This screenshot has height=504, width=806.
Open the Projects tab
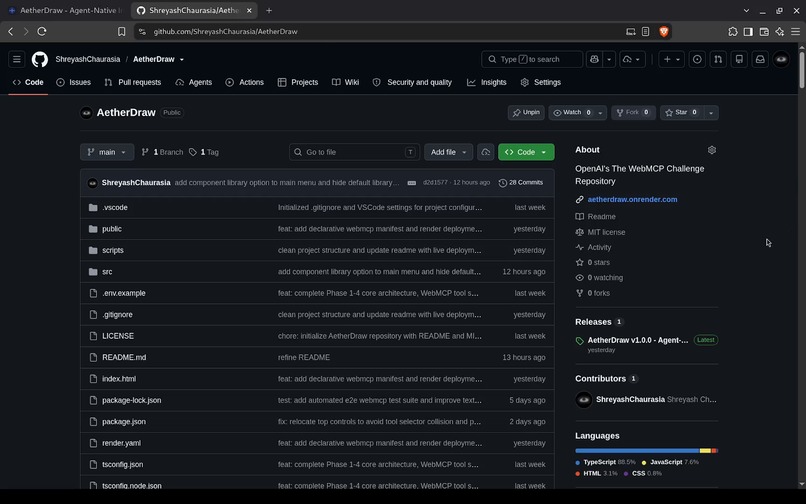pyautogui.click(x=298, y=82)
